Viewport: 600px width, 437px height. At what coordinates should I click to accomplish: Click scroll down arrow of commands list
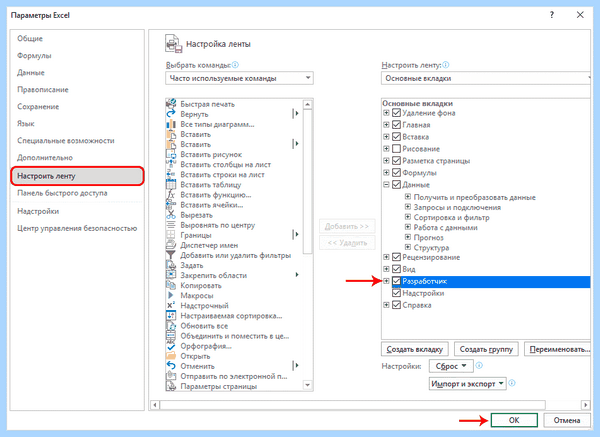click(308, 385)
